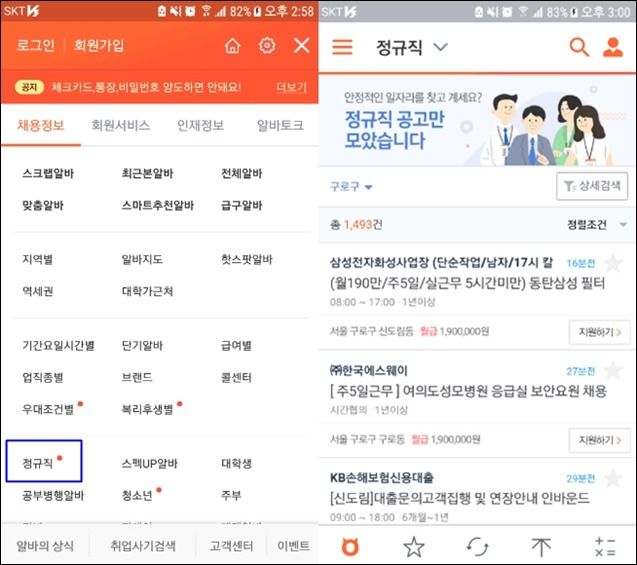The width and height of the screenshot is (637, 565).
Task: Open the 맞춤알바 menu item
Action: click(x=43, y=205)
